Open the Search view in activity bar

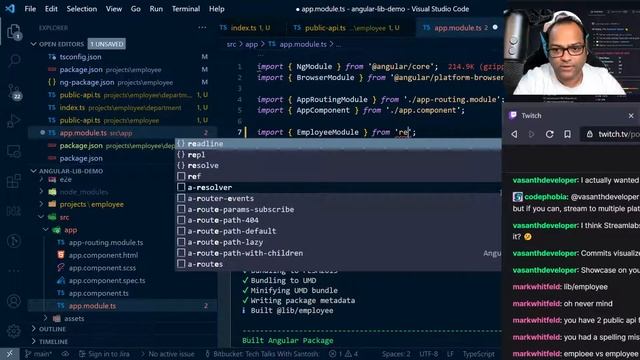coord(13,61)
